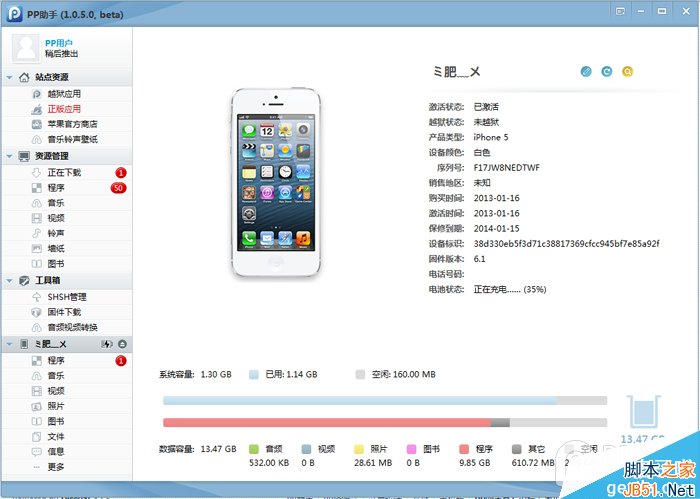This screenshot has height=499, width=700.
Task: Click the iPhone 5 device image
Action: (276, 182)
